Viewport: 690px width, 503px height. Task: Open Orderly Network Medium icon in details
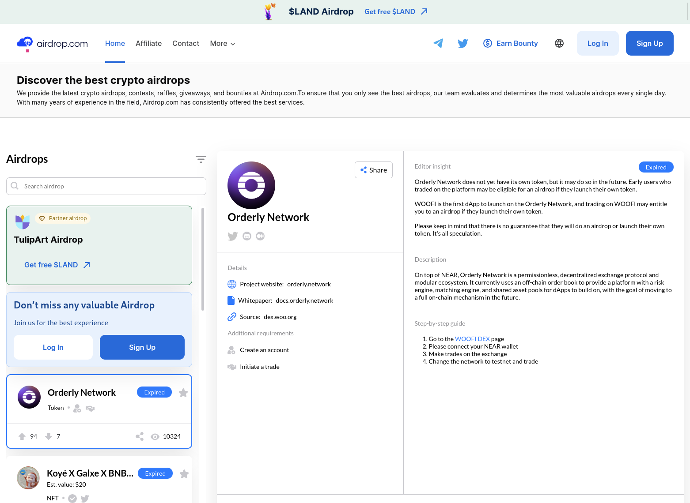pyautogui.click(x=260, y=236)
